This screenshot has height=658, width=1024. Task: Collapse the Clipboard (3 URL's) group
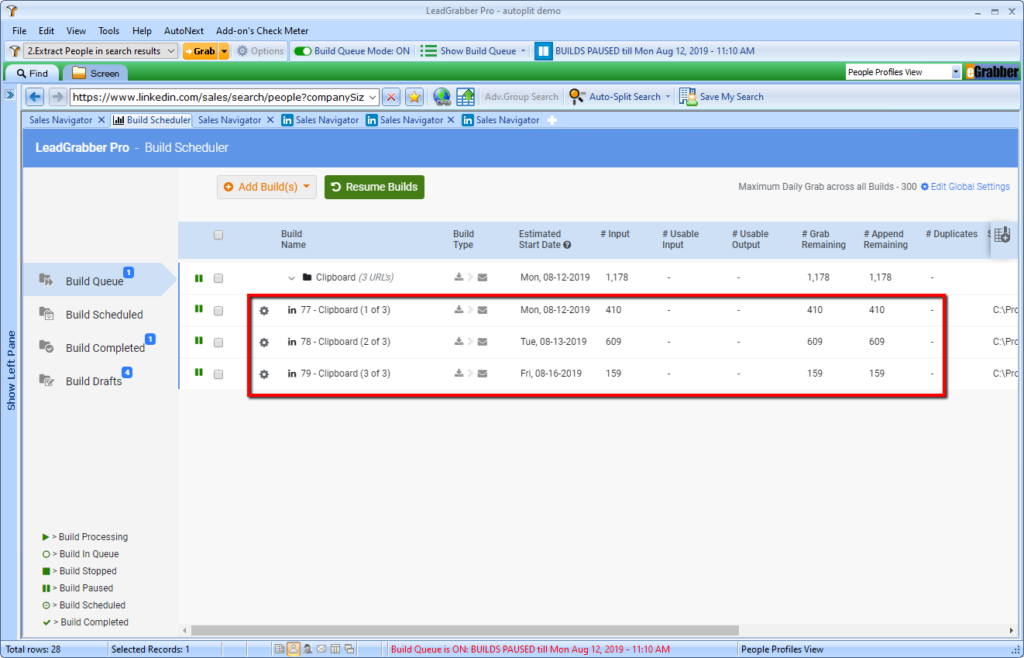(292, 278)
